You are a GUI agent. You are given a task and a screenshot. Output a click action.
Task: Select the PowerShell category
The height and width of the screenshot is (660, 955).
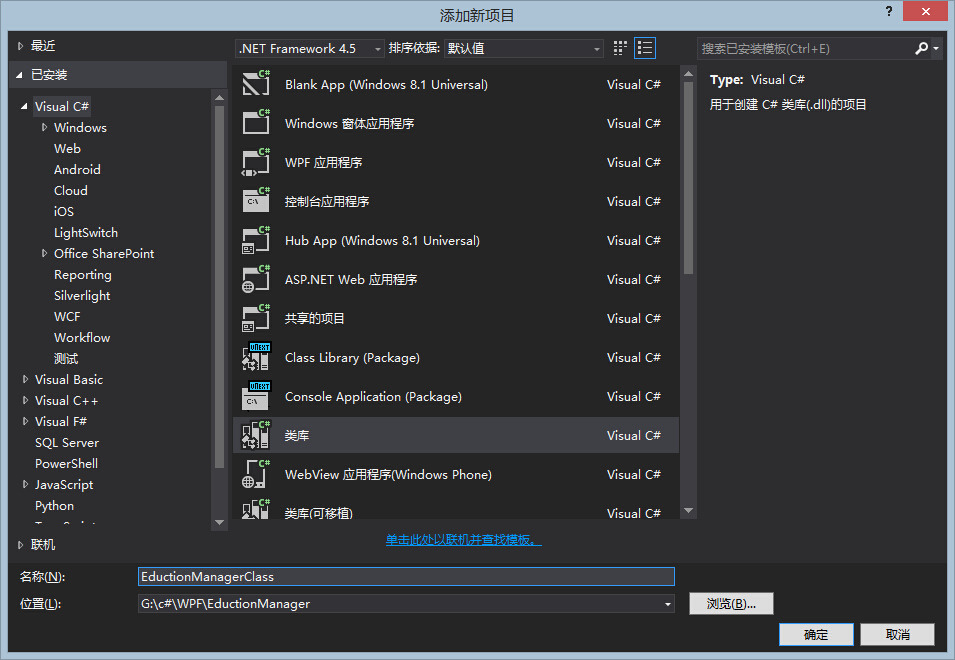pos(66,463)
